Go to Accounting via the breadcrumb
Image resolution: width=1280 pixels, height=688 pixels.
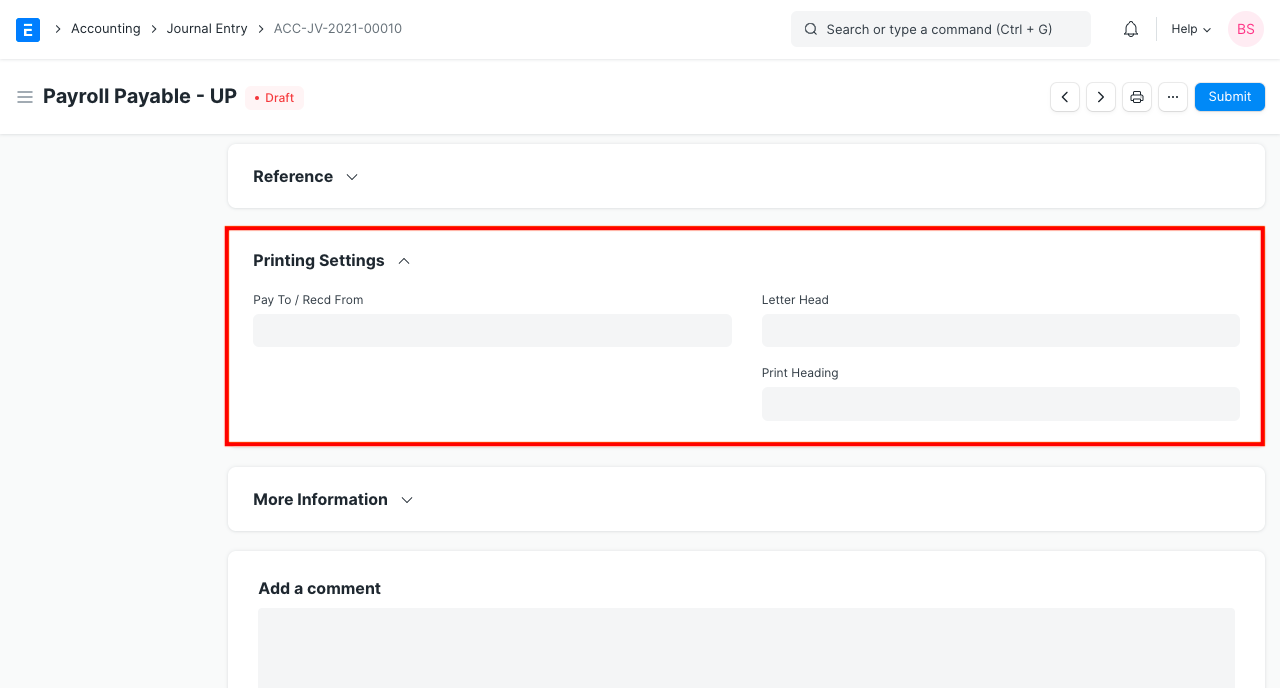click(x=105, y=28)
